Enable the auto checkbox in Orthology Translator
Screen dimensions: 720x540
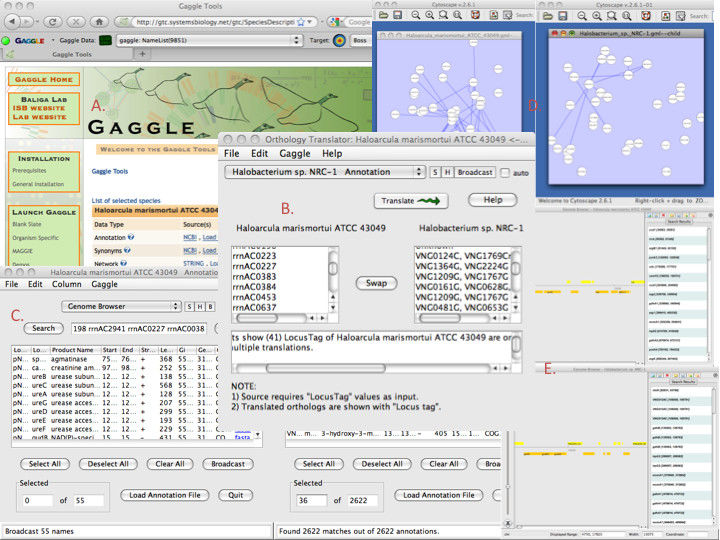(507, 172)
